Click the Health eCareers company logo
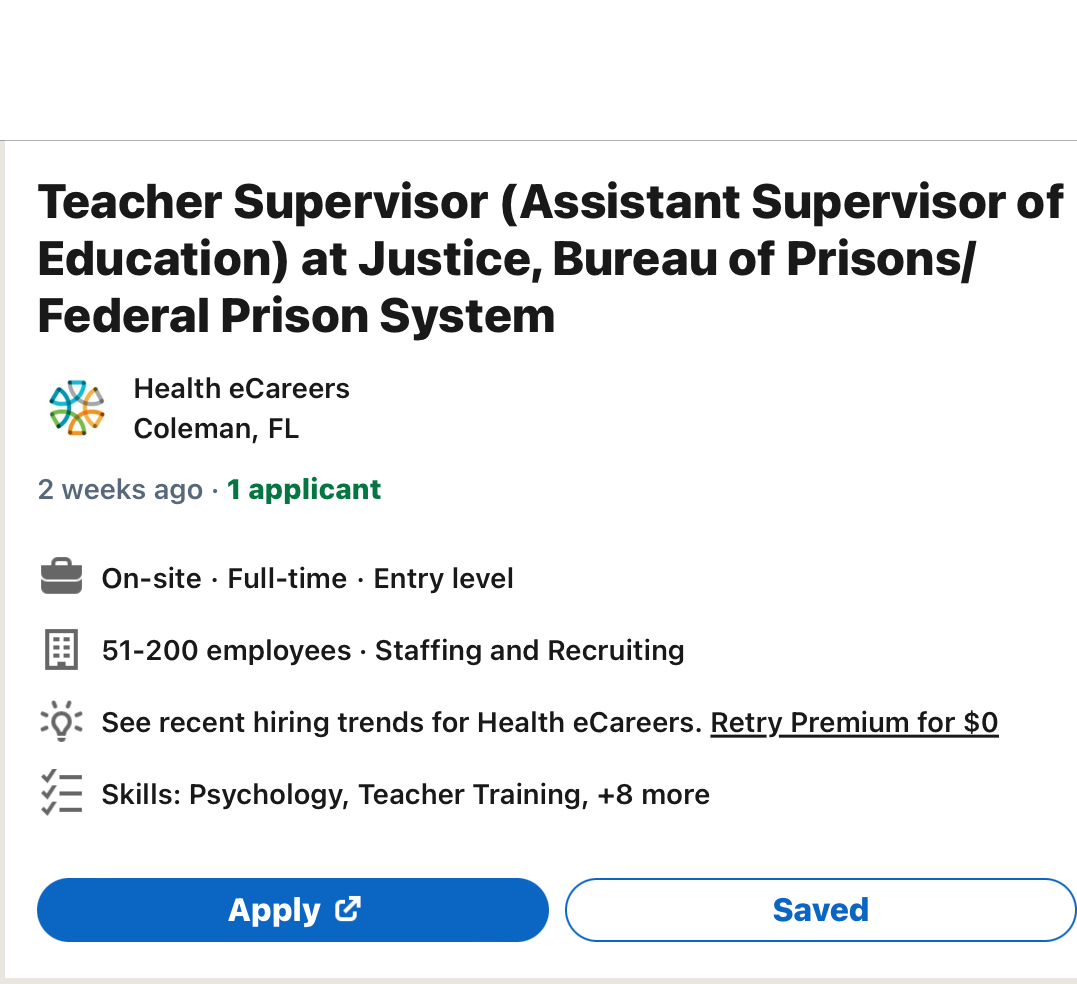 (77, 408)
